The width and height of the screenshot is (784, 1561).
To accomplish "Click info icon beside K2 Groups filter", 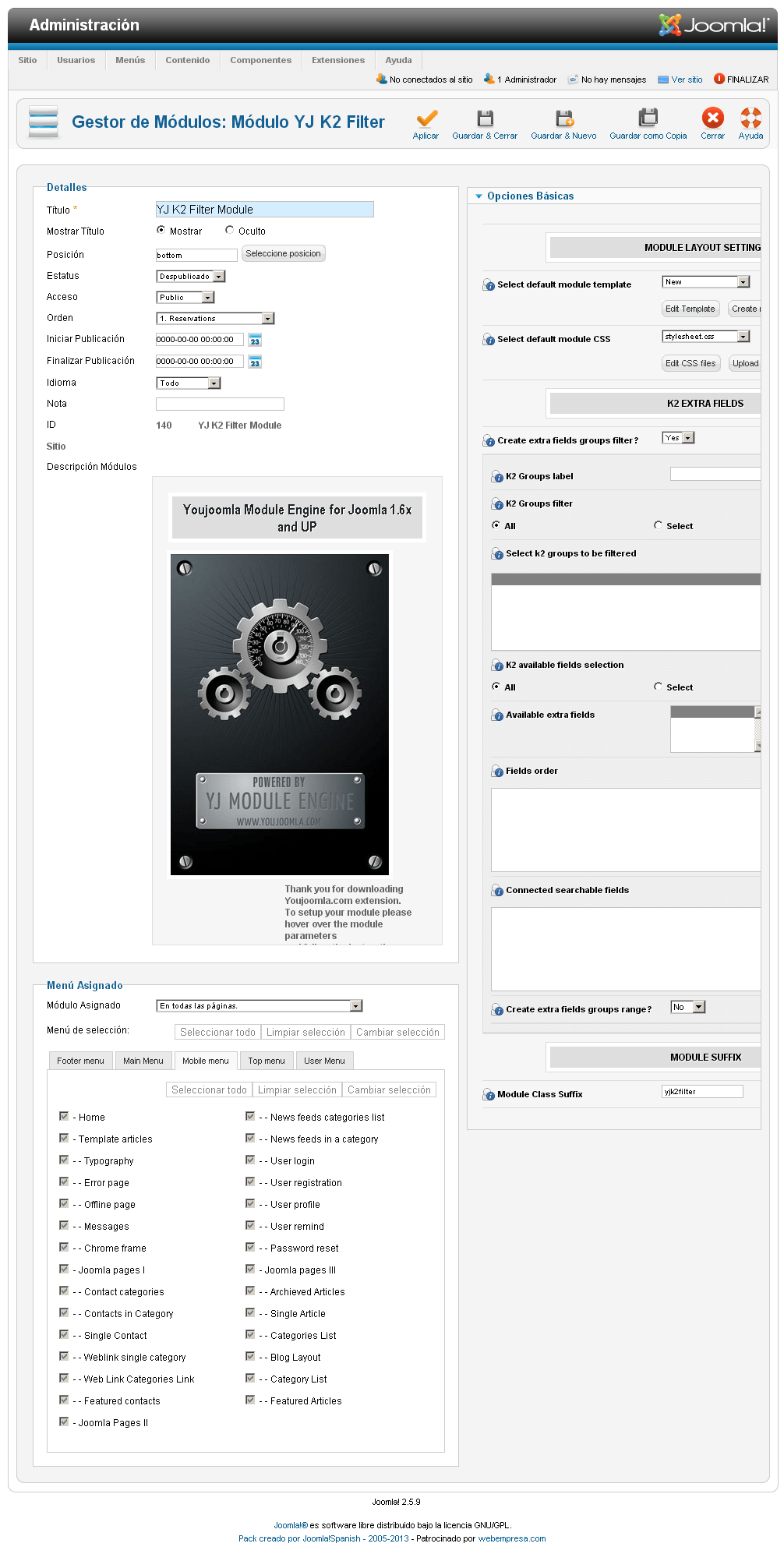I will [x=497, y=504].
